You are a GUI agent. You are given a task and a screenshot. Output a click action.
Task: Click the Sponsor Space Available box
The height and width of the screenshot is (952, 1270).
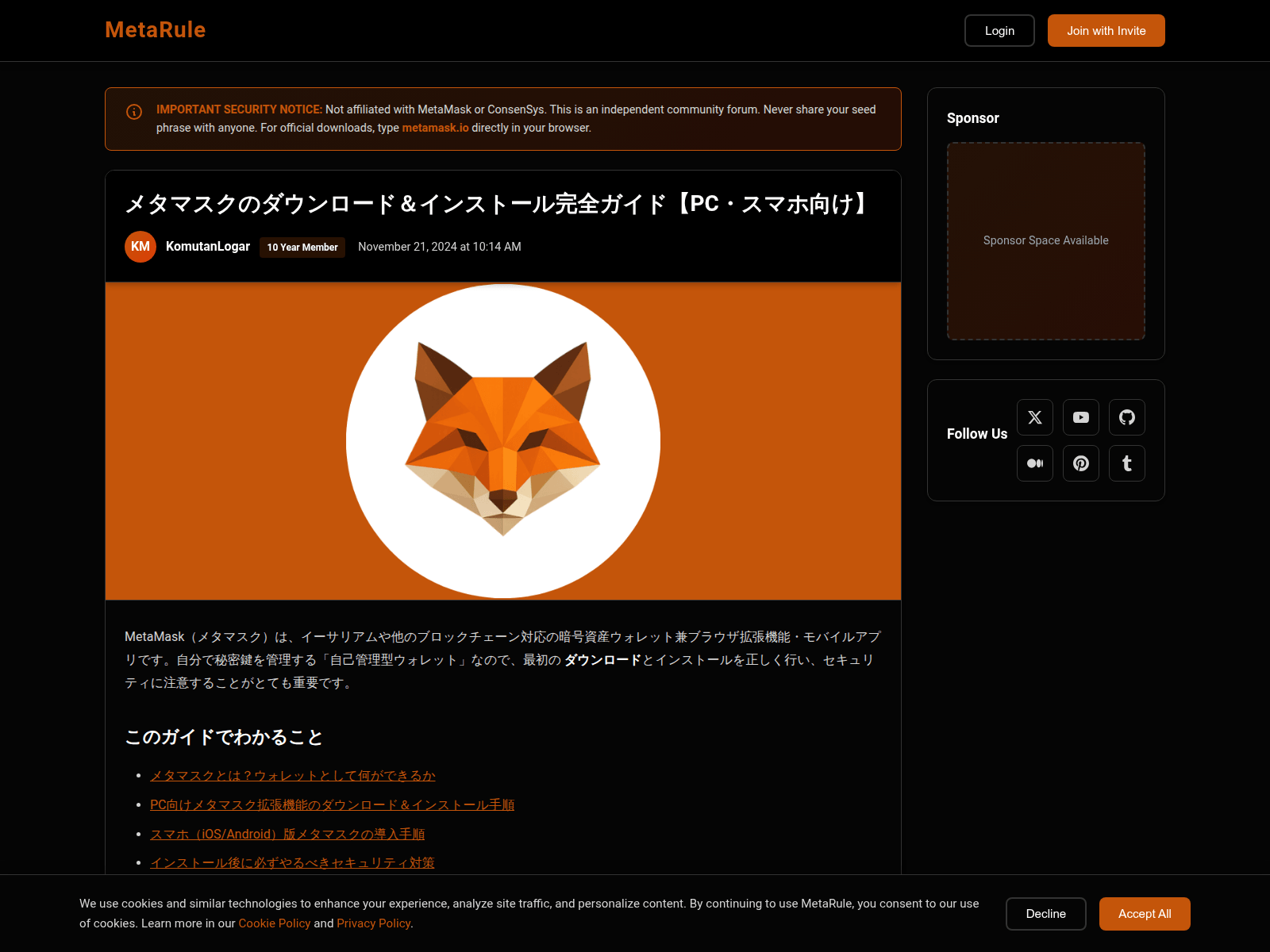tap(1046, 241)
